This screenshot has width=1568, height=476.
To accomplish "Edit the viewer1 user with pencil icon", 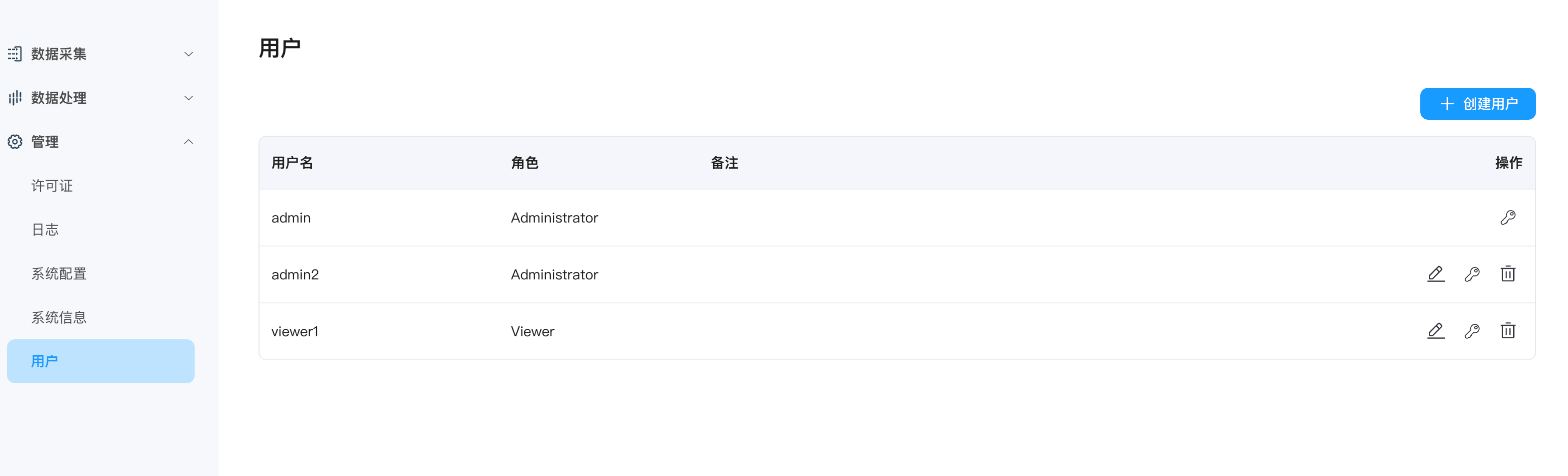I will tap(1435, 331).
